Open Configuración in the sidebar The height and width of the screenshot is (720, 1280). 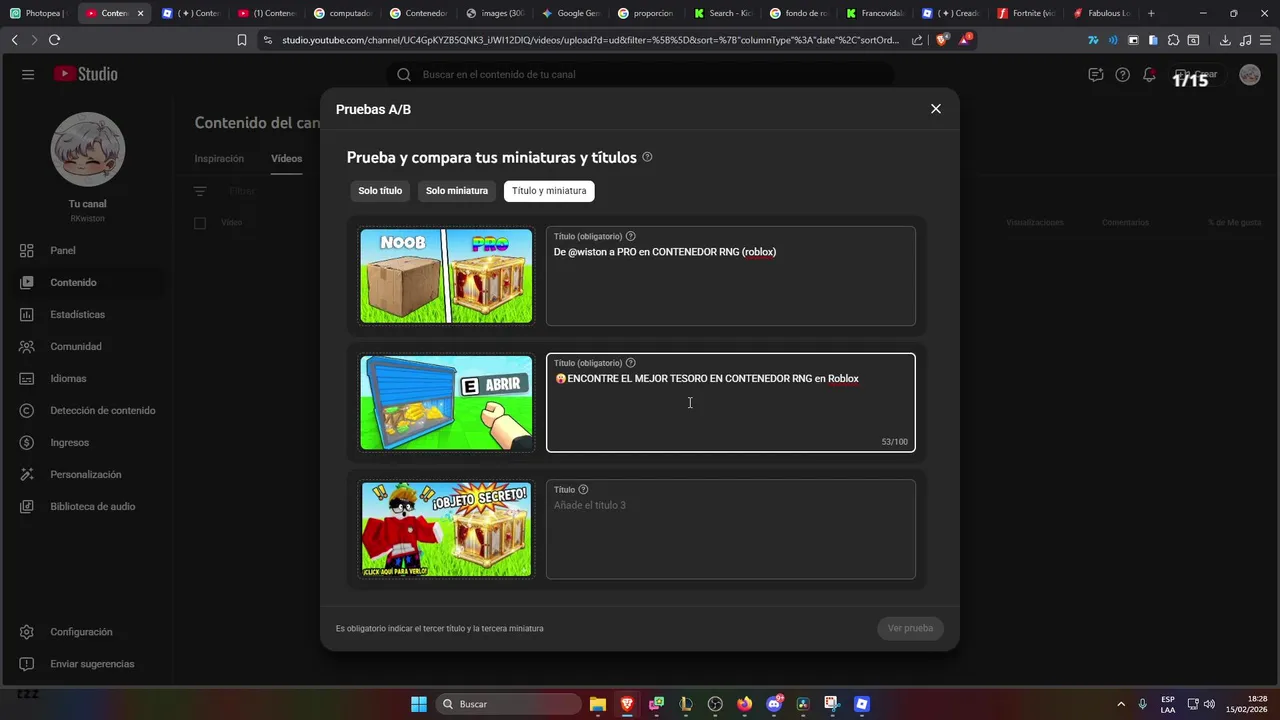point(86,632)
